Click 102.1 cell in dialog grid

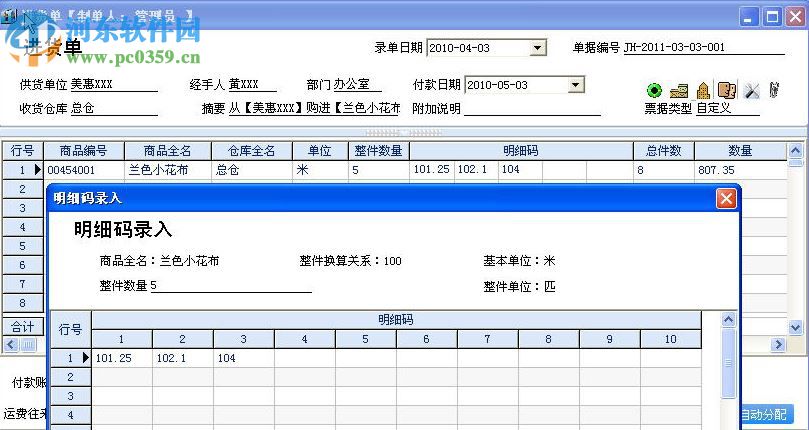183,358
